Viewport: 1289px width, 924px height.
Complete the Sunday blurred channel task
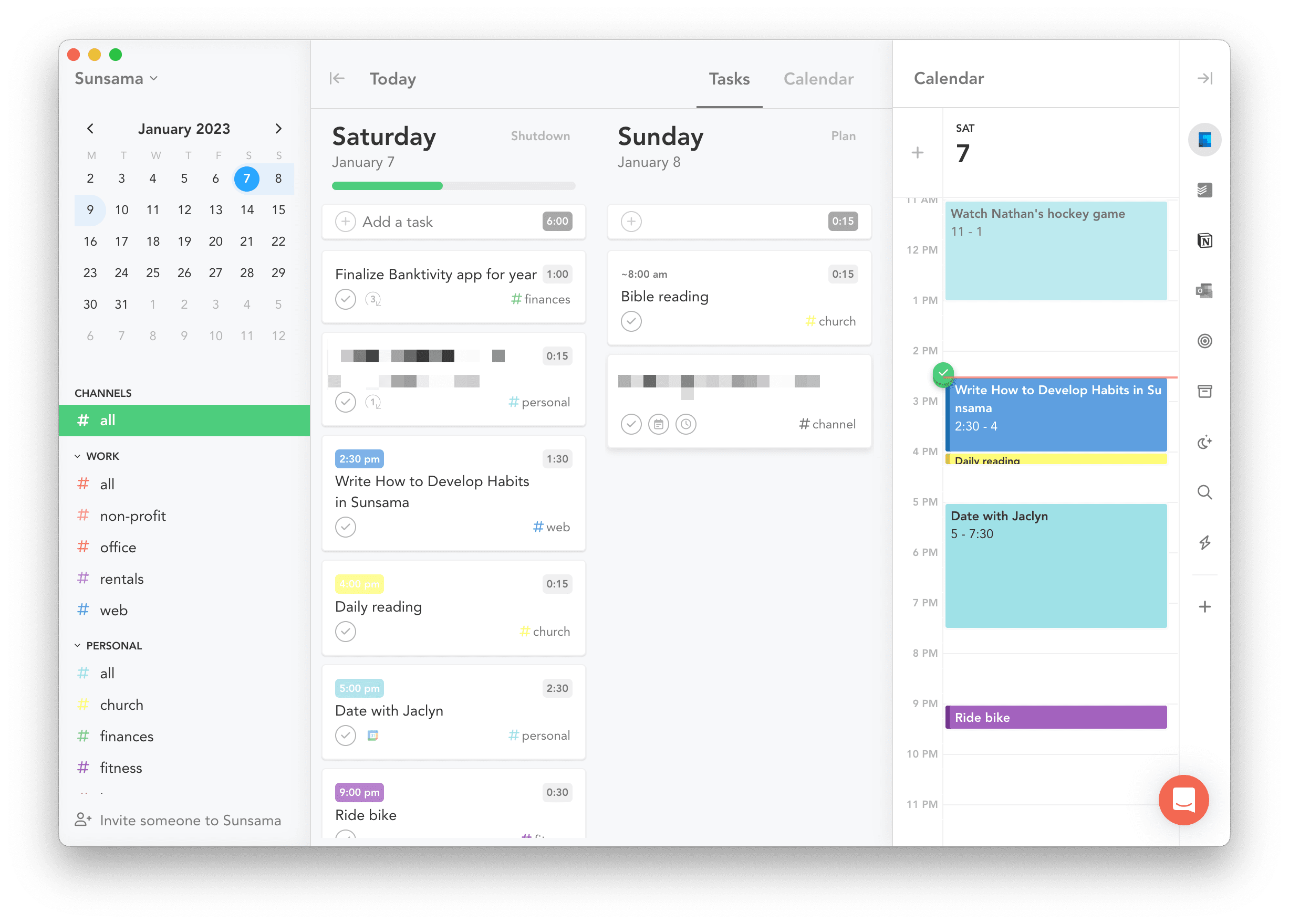point(631,424)
